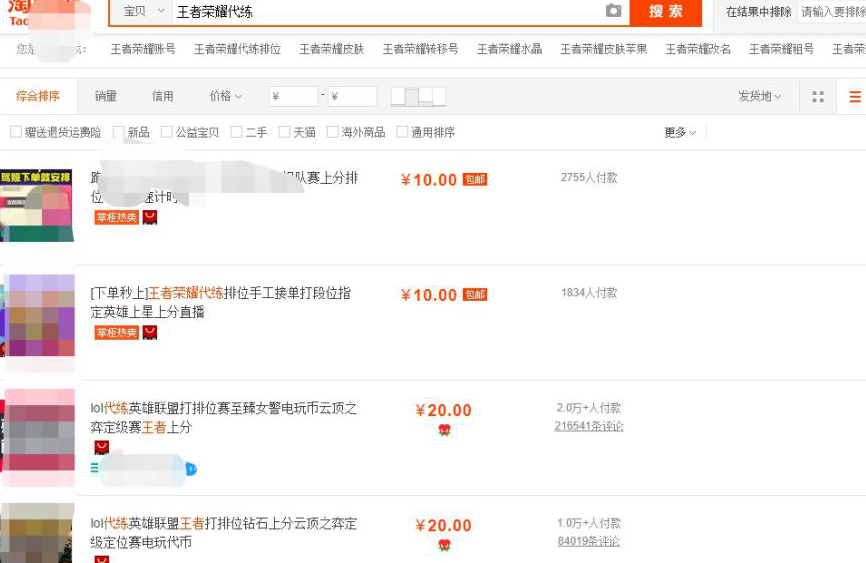The height and width of the screenshot is (563, 866).
Task: Click the 2755人付款 sales count
Action: coord(589,177)
